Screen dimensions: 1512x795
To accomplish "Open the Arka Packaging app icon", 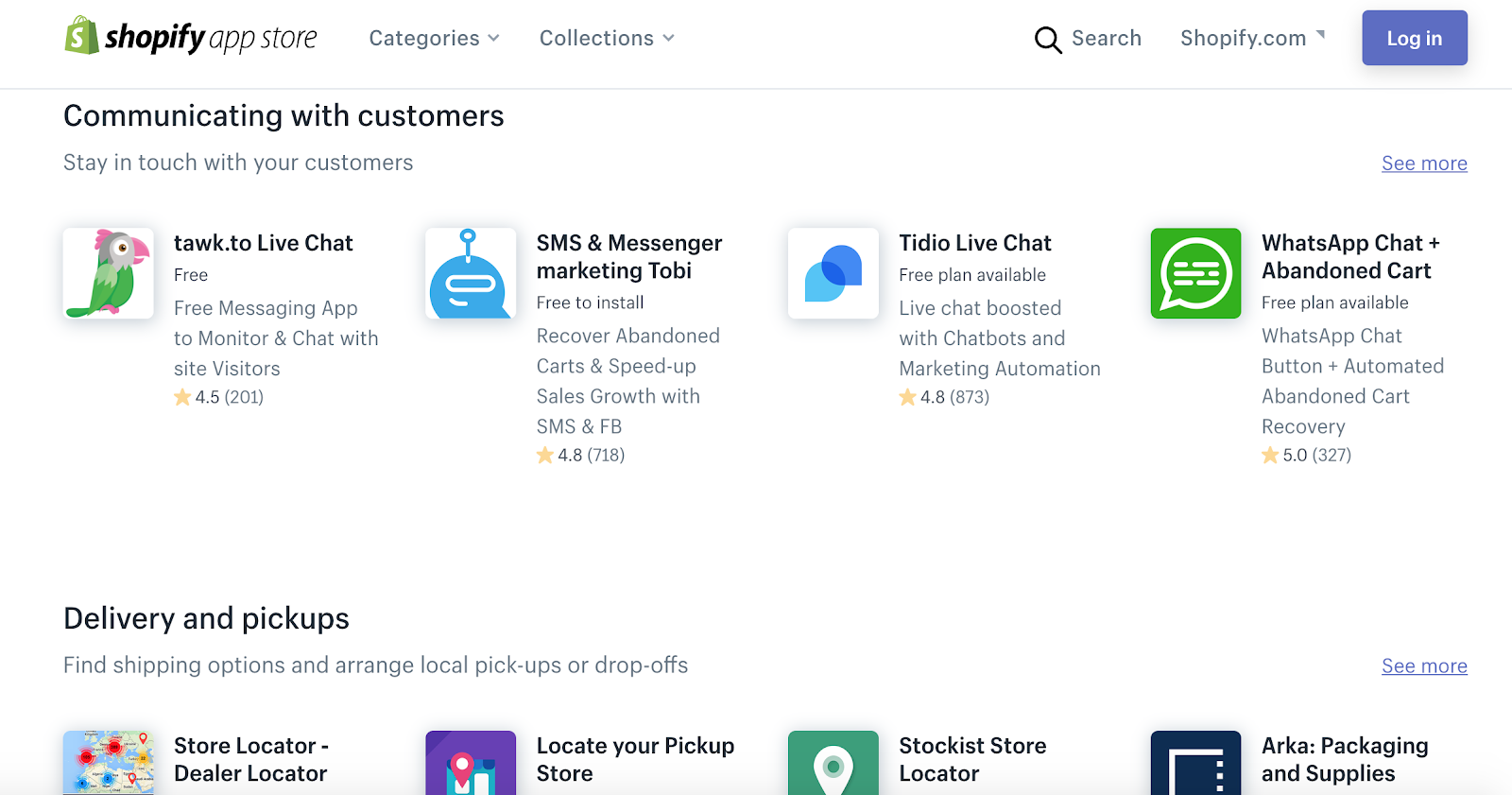I will (x=1195, y=763).
